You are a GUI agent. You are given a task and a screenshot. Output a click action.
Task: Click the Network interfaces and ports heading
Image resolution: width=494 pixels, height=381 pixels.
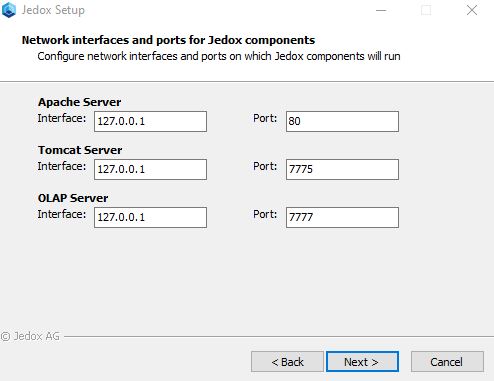(x=168, y=40)
